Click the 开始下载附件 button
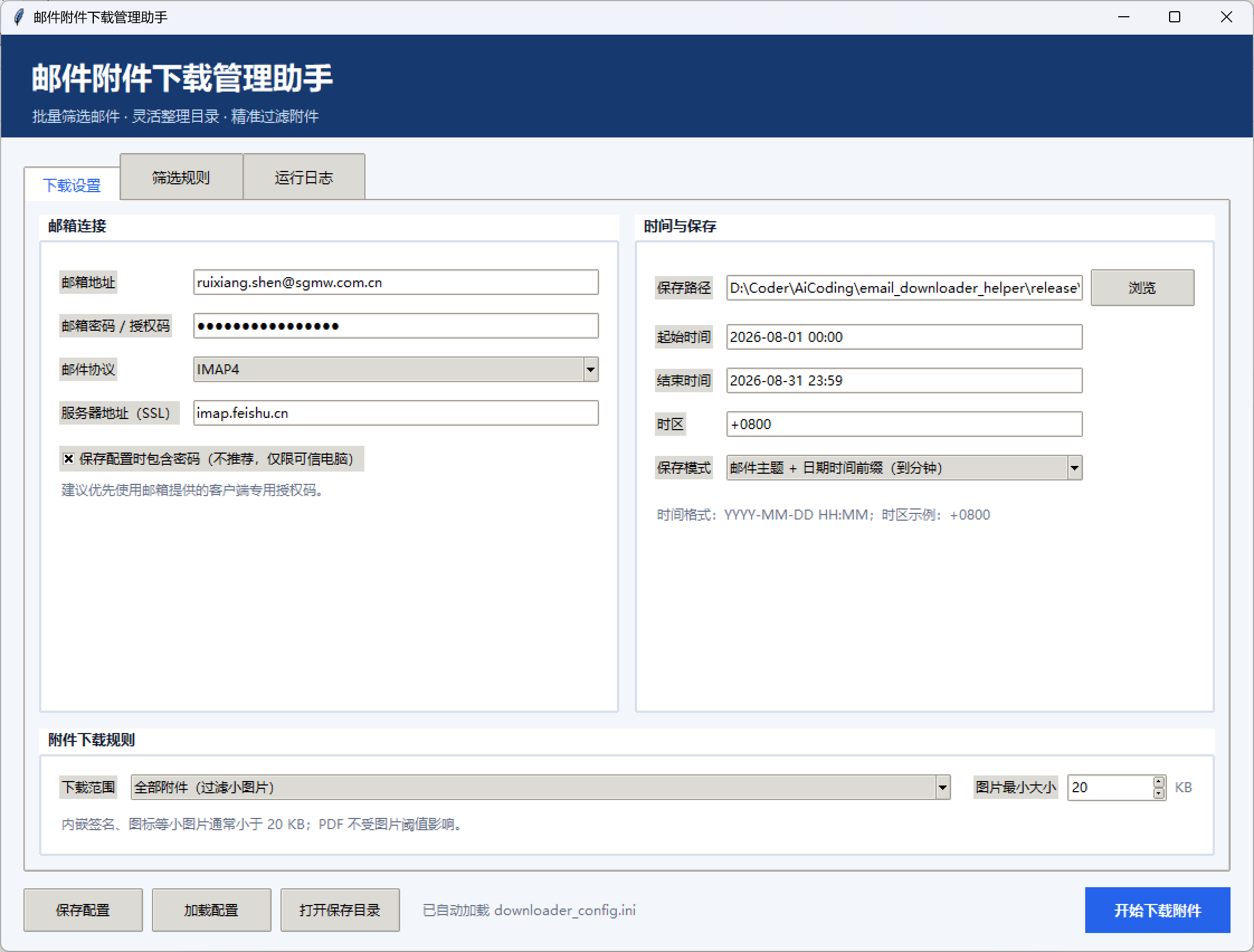This screenshot has height=952, width=1254. tap(1158, 910)
